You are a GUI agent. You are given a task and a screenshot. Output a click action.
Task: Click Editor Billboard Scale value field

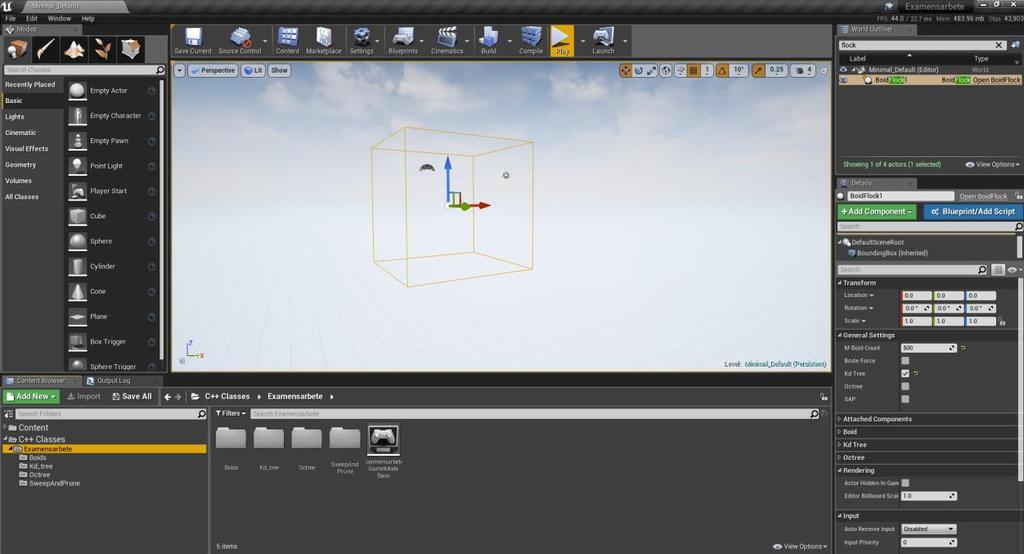(929, 497)
